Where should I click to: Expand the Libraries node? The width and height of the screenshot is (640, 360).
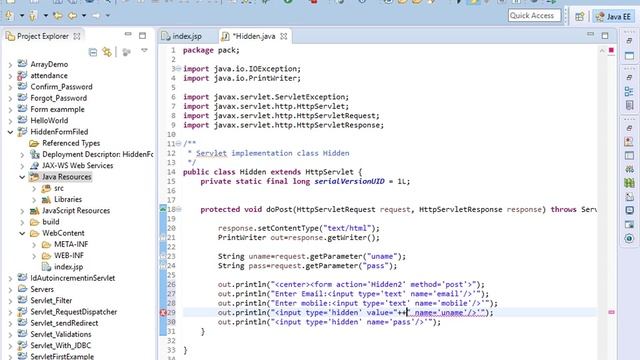pos(34,200)
